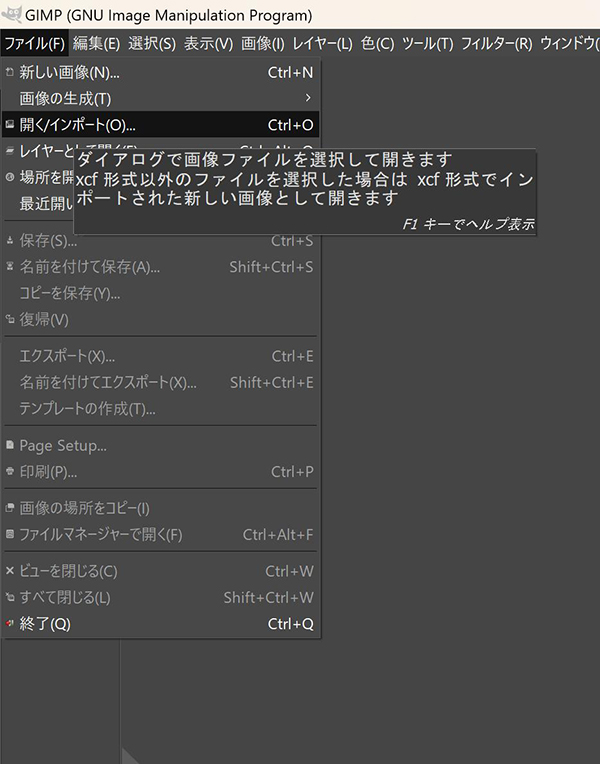Viewport: 600px width, 764px height.
Task: Select コピーを保存(Y)... entry
Action: 160,293
